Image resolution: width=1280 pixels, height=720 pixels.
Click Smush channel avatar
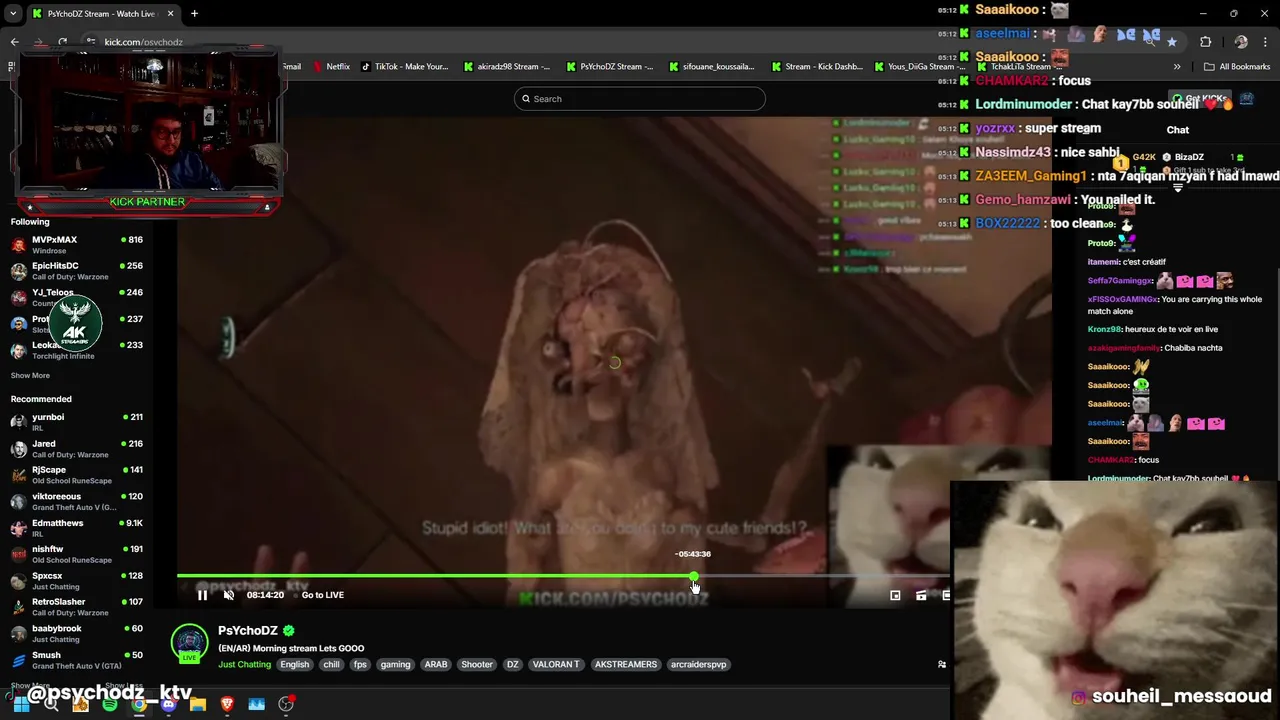pyautogui.click(x=19, y=660)
